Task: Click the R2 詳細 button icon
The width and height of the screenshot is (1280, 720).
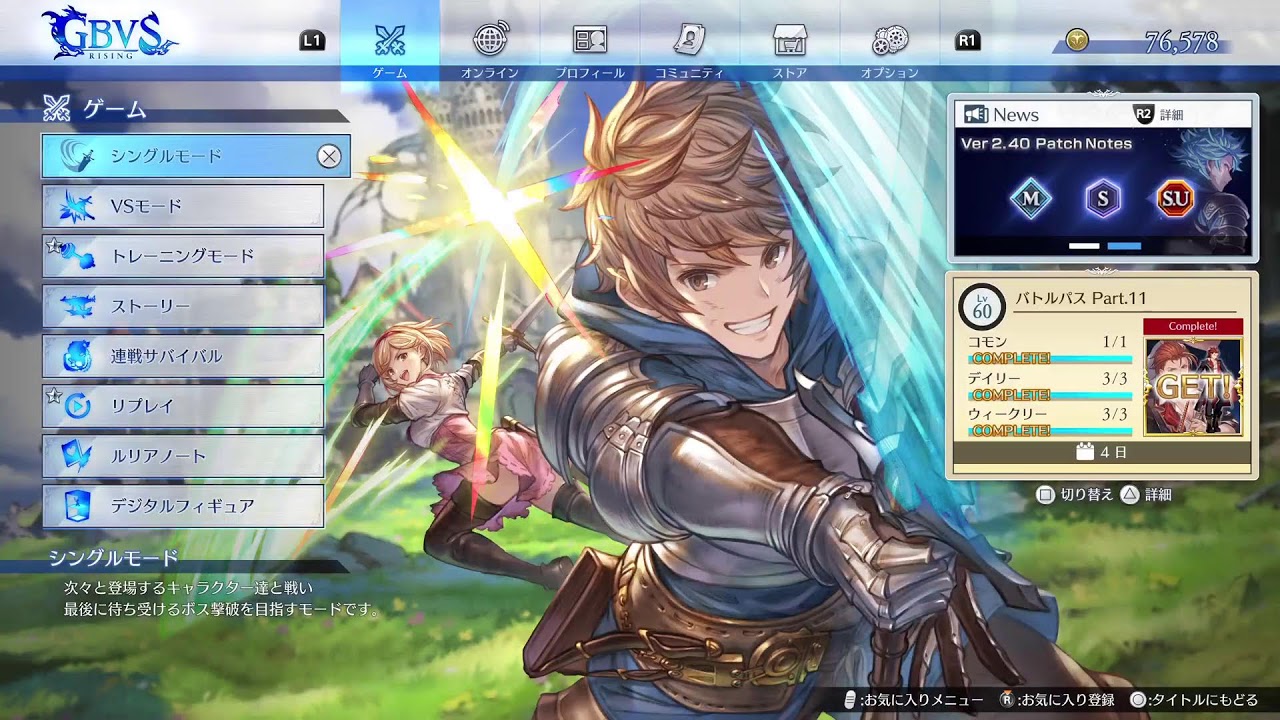Action: click(x=1144, y=114)
